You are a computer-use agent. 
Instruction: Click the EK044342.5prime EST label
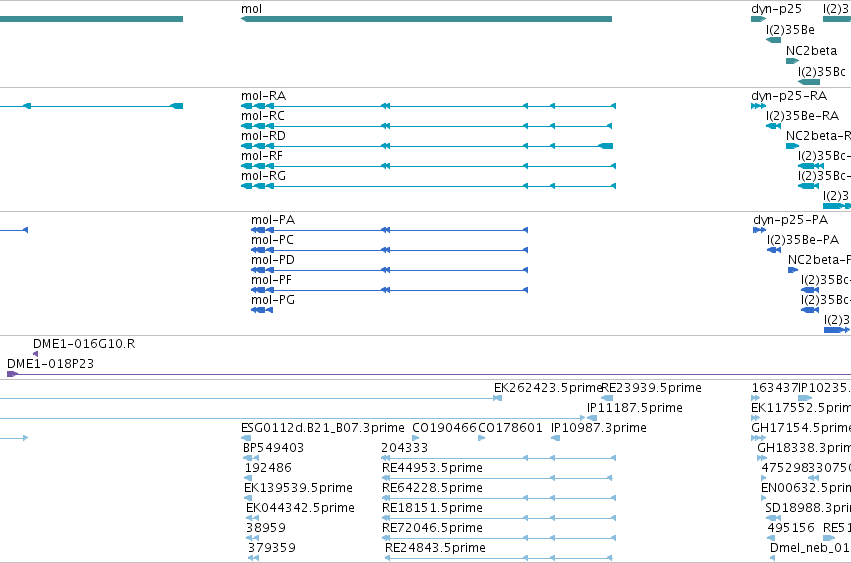coord(300,508)
